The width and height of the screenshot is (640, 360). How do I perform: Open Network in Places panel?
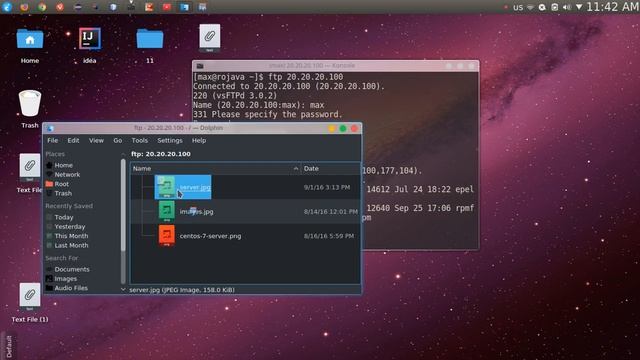[x=67, y=175]
